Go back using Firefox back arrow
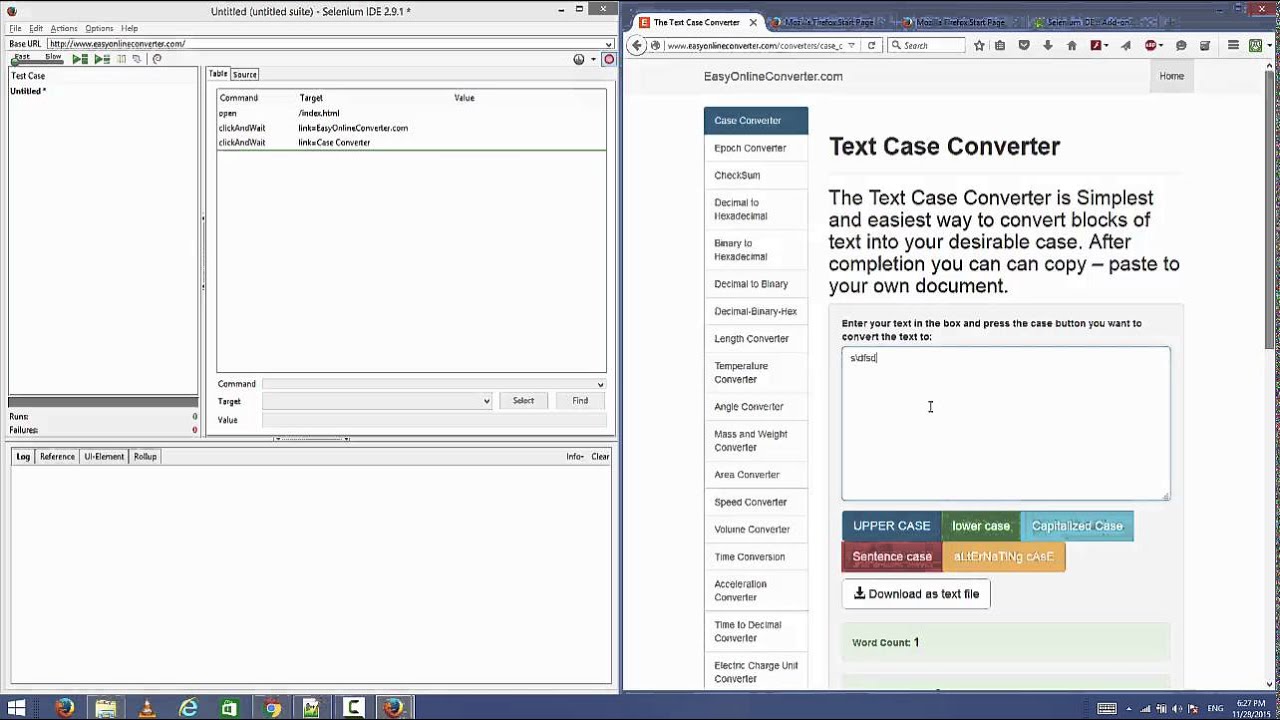This screenshot has height=720, width=1280. click(637, 46)
